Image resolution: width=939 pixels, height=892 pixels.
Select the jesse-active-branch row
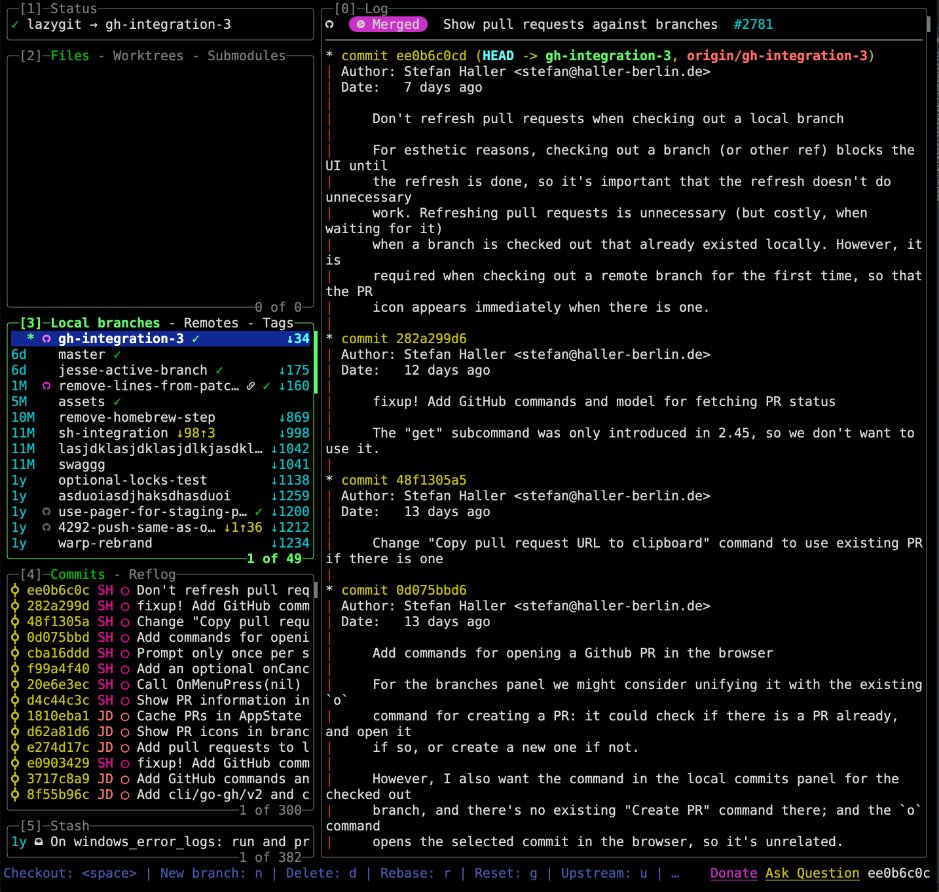[160, 370]
